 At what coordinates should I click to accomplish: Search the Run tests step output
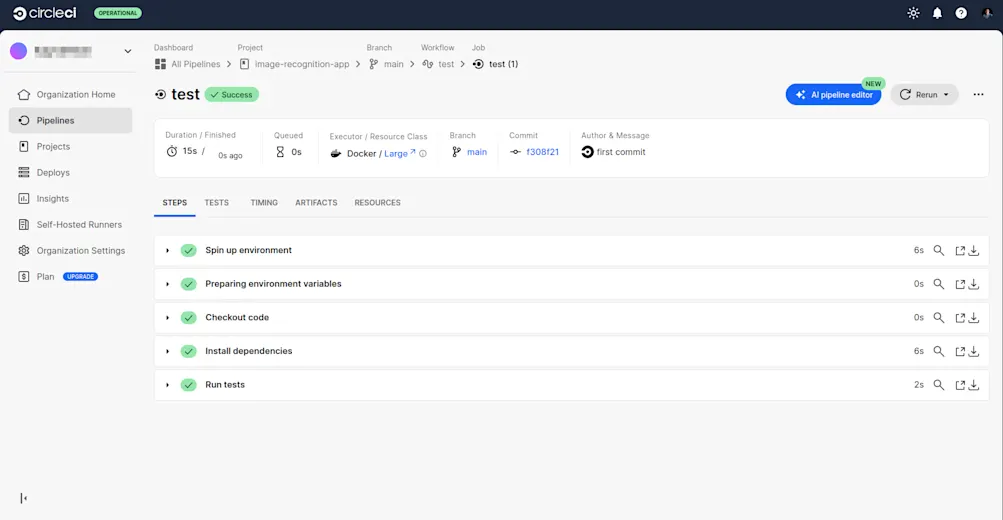938,385
